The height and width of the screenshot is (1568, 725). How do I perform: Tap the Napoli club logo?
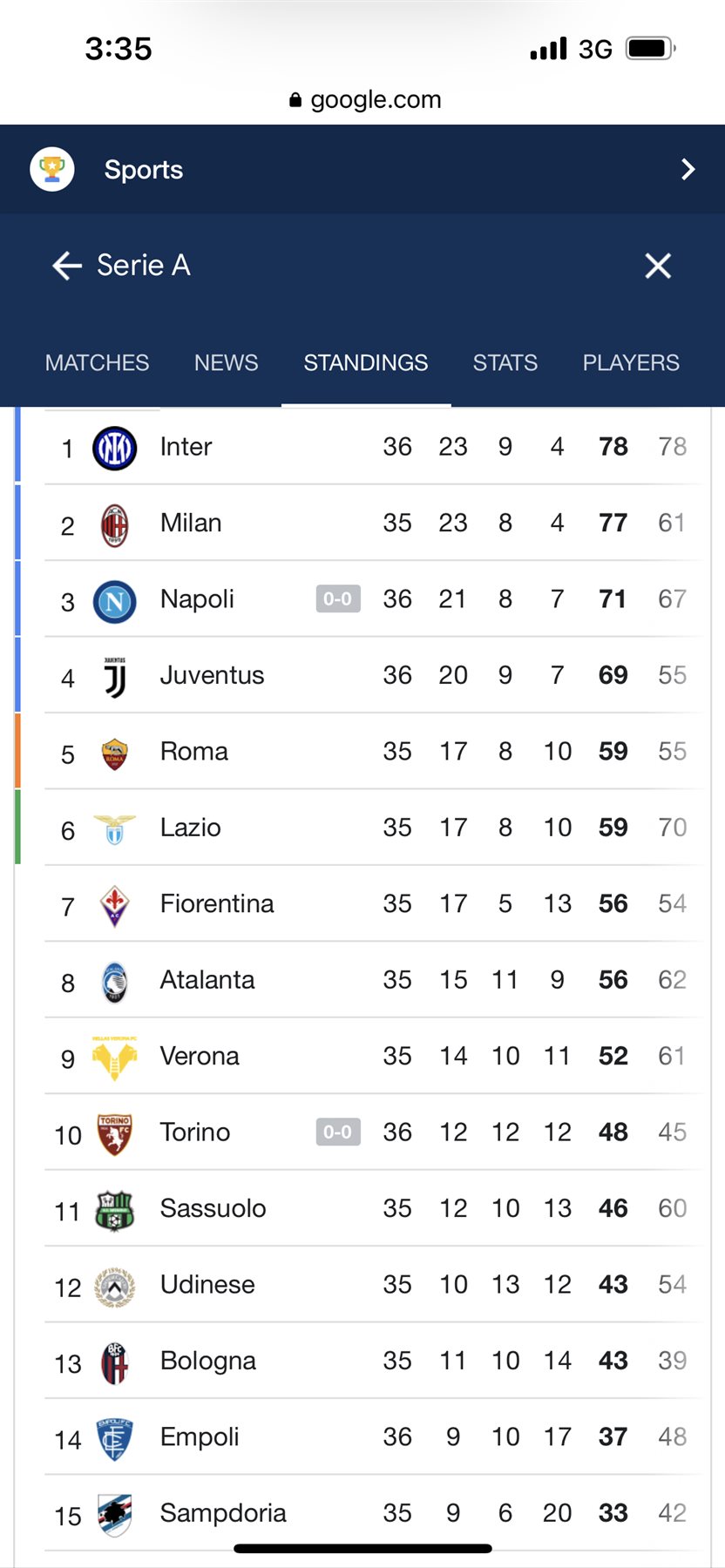(x=114, y=601)
